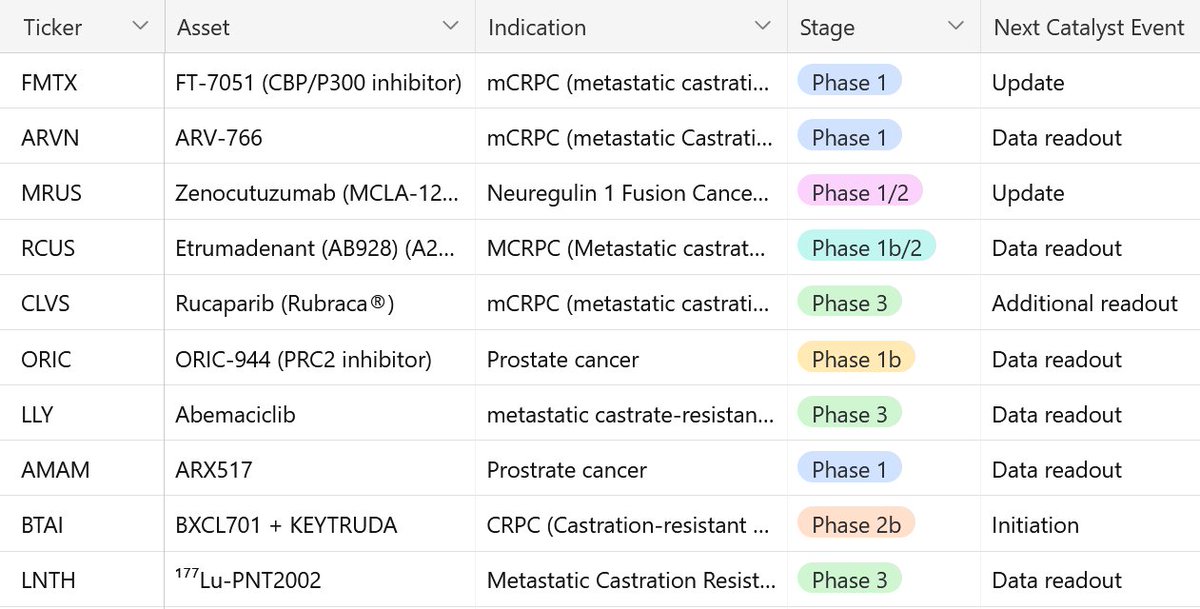The width and height of the screenshot is (1200, 609).
Task: Click the Next Catalyst Event column header
Action: coord(1090,26)
